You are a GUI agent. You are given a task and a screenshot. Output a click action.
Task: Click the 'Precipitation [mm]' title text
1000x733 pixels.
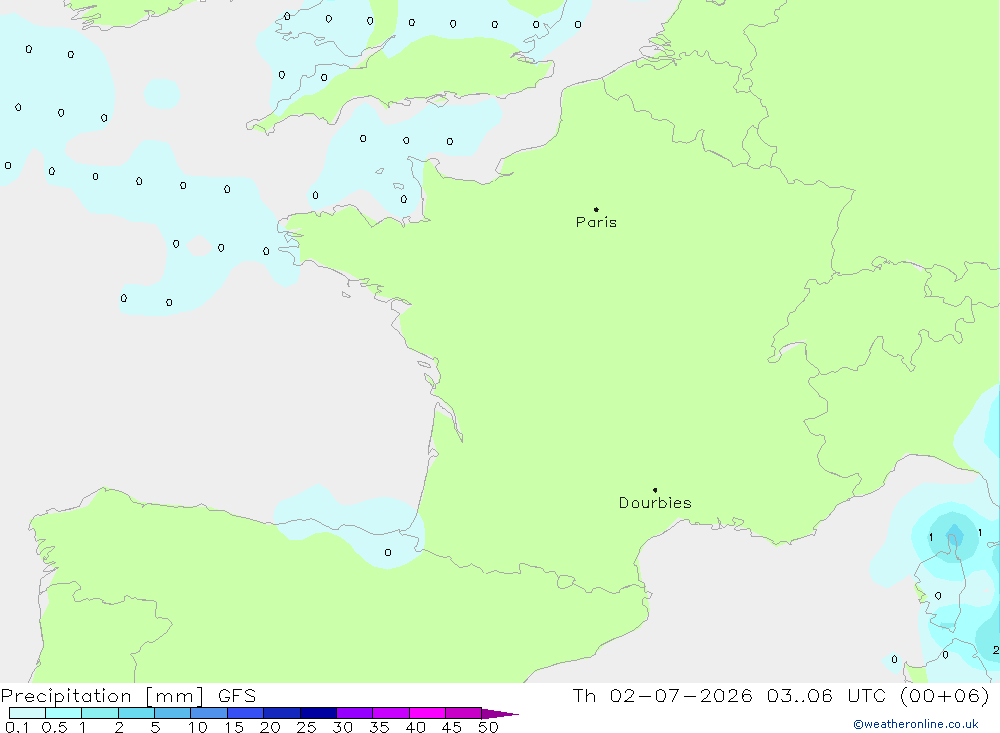[x=103, y=696]
